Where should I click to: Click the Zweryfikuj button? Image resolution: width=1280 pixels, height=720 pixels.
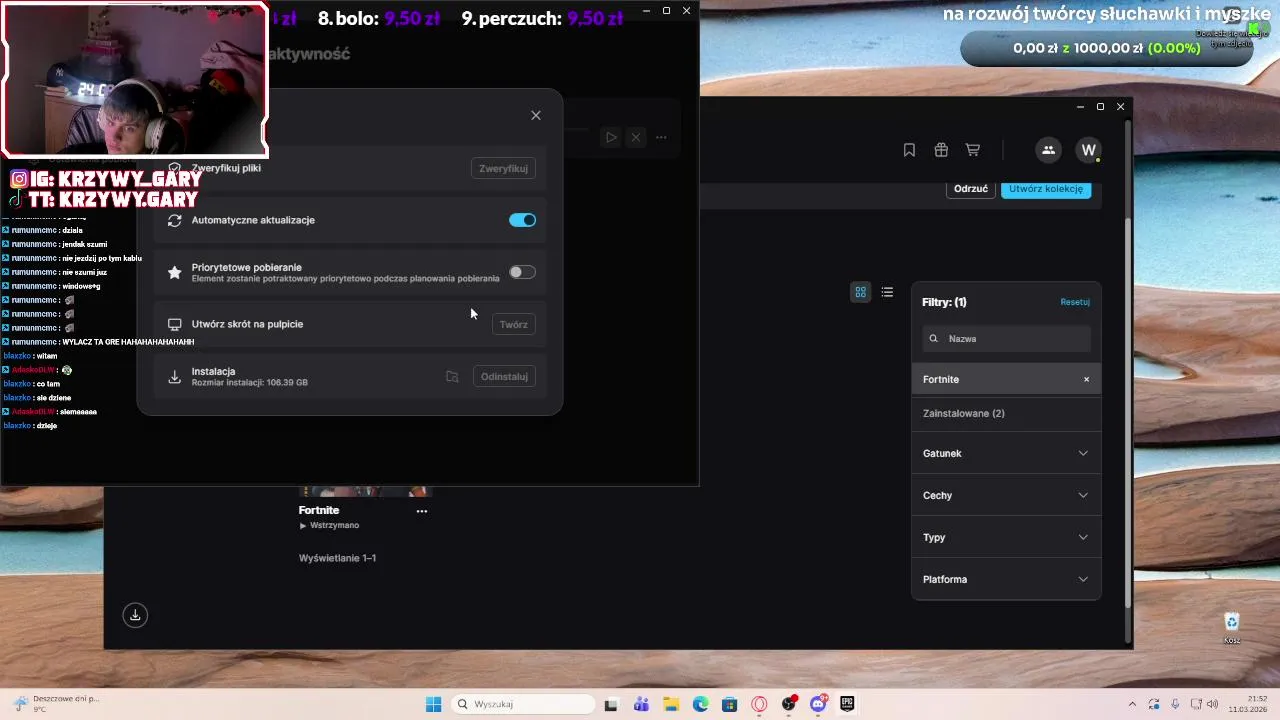(x=503, y=168)
